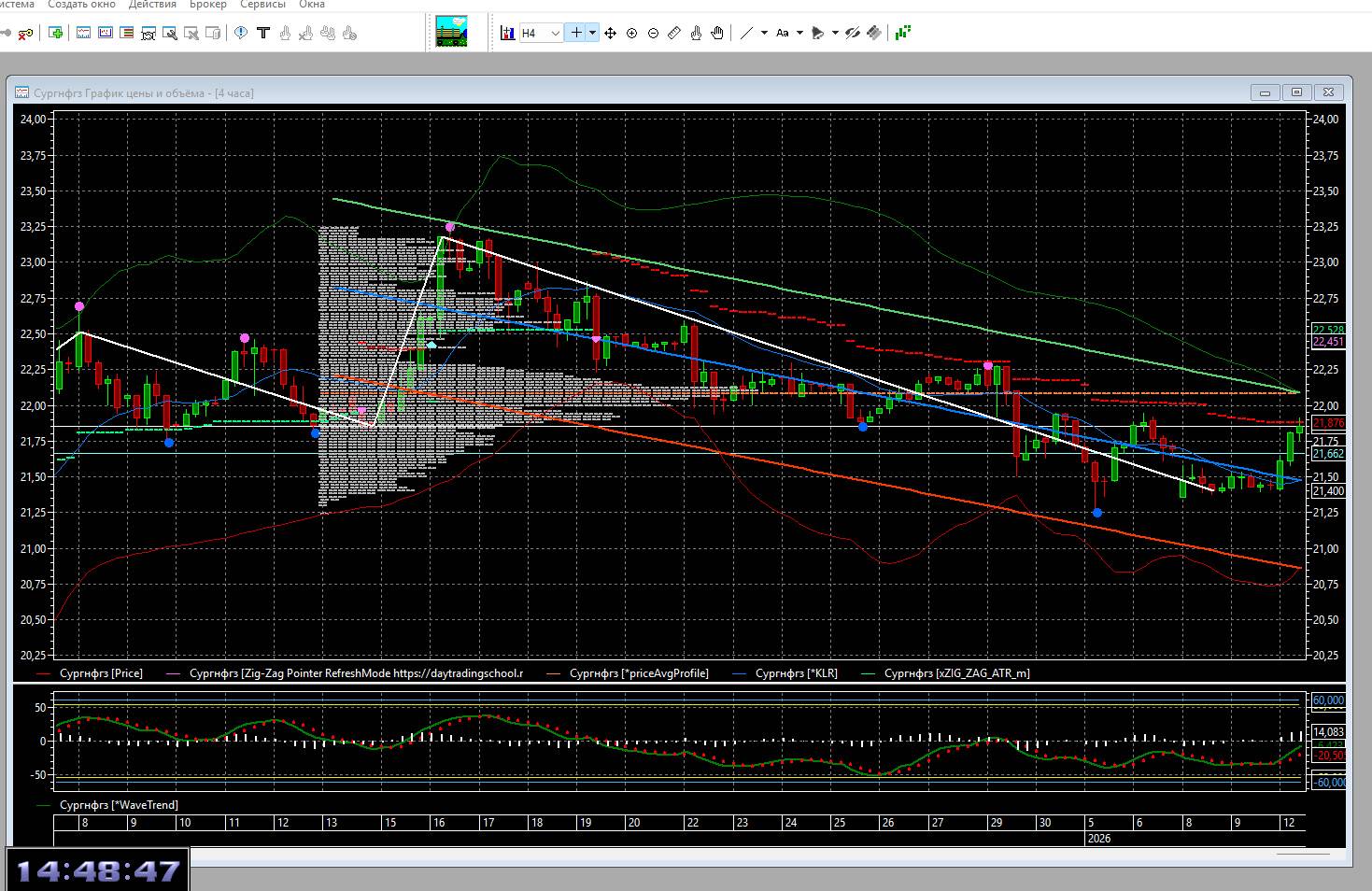Select the open-hand pan tool

(x=717, y=33)
